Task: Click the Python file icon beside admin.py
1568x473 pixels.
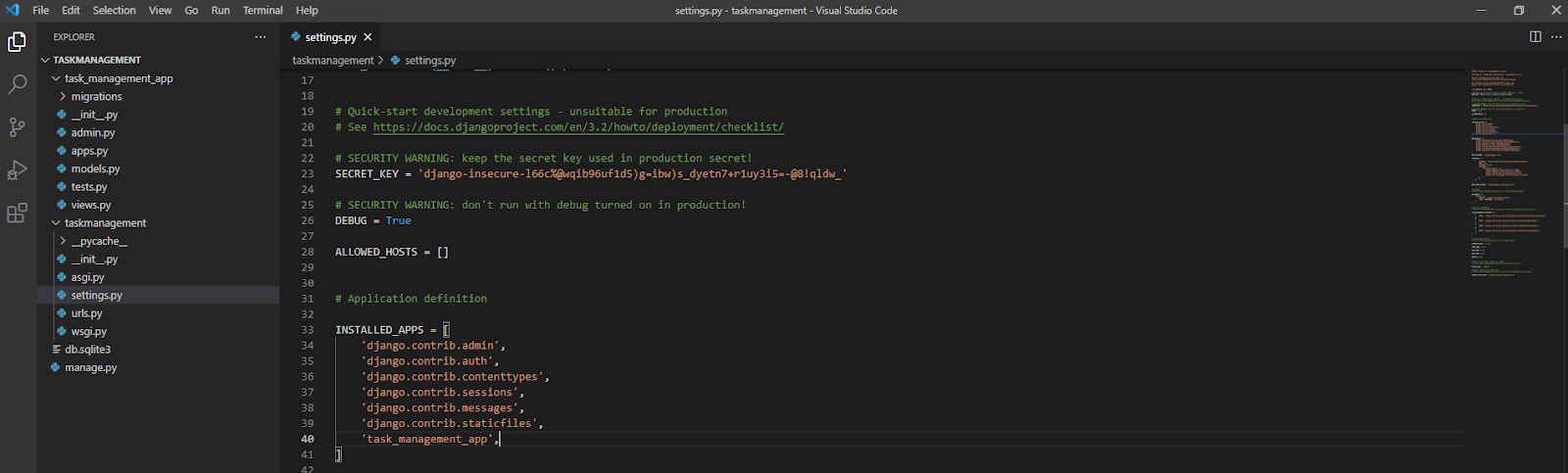Action: tap(62, 132)
